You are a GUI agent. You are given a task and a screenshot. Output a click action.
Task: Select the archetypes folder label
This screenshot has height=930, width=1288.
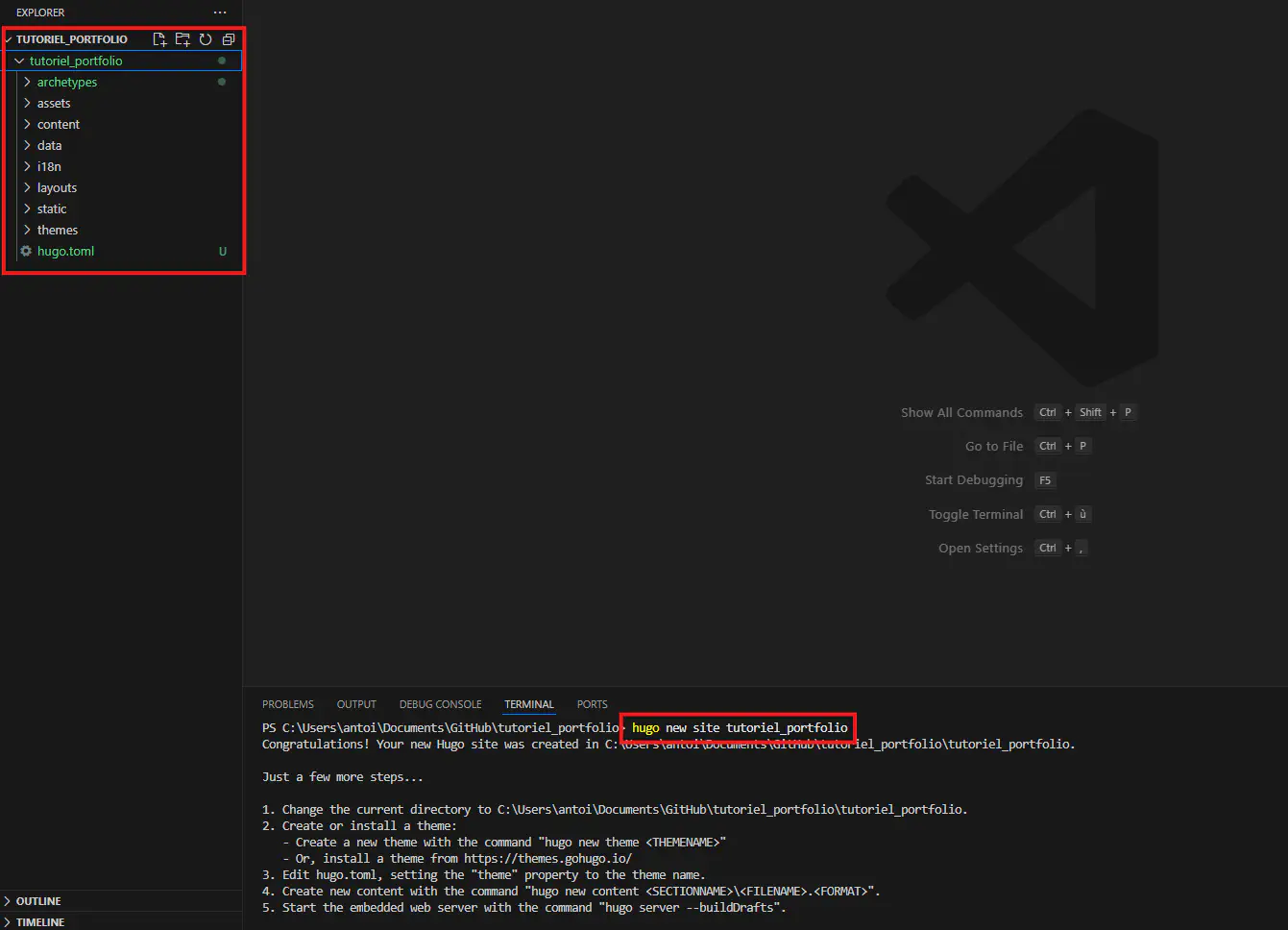pyautogui.click(x=67, y=82)
